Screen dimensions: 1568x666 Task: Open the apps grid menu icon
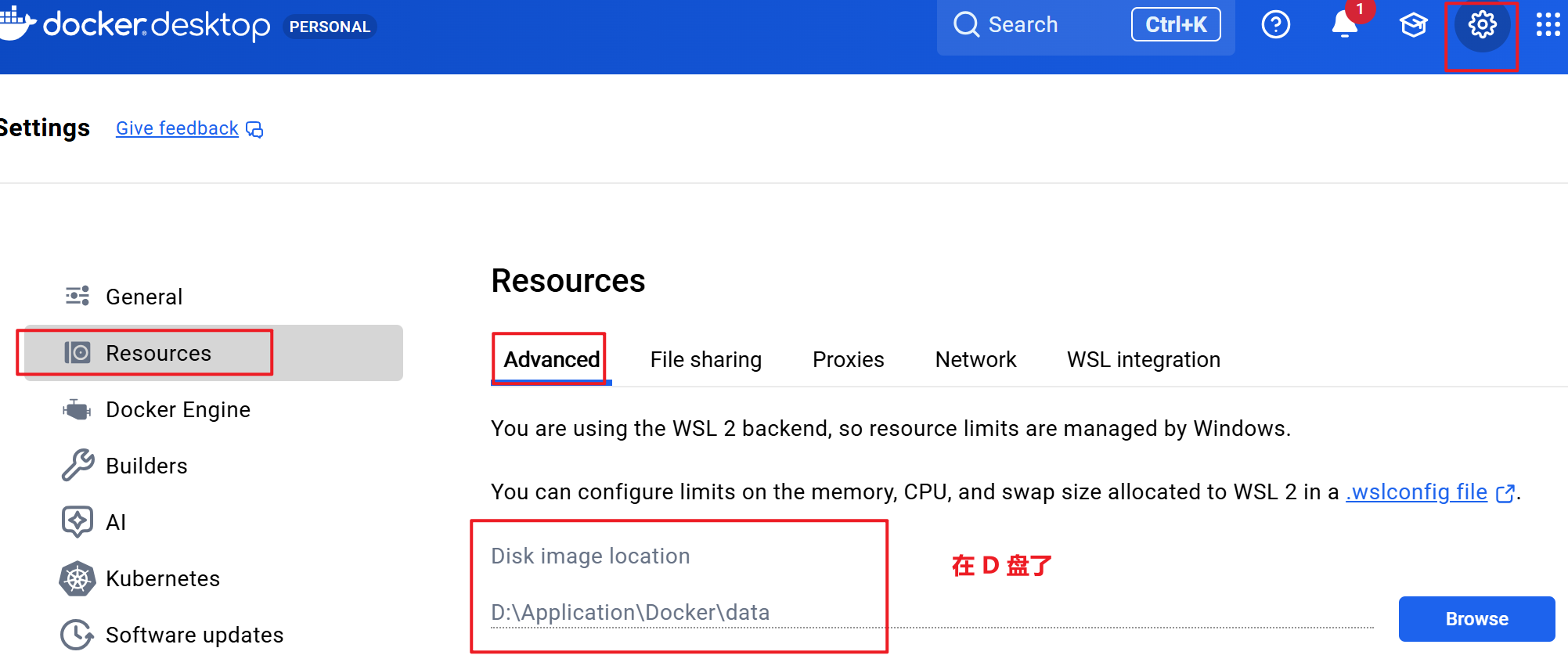(1548, 25)
